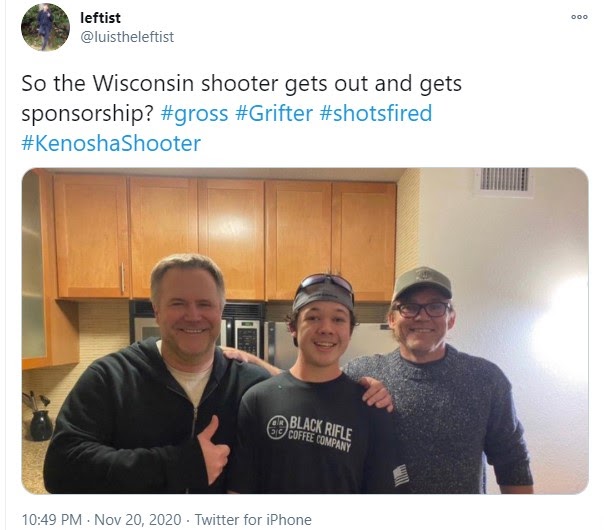Image resolution: width=604 pixels, height=530 pixels.
Task: Click the leftist display name
Action: tap(100, 18)
